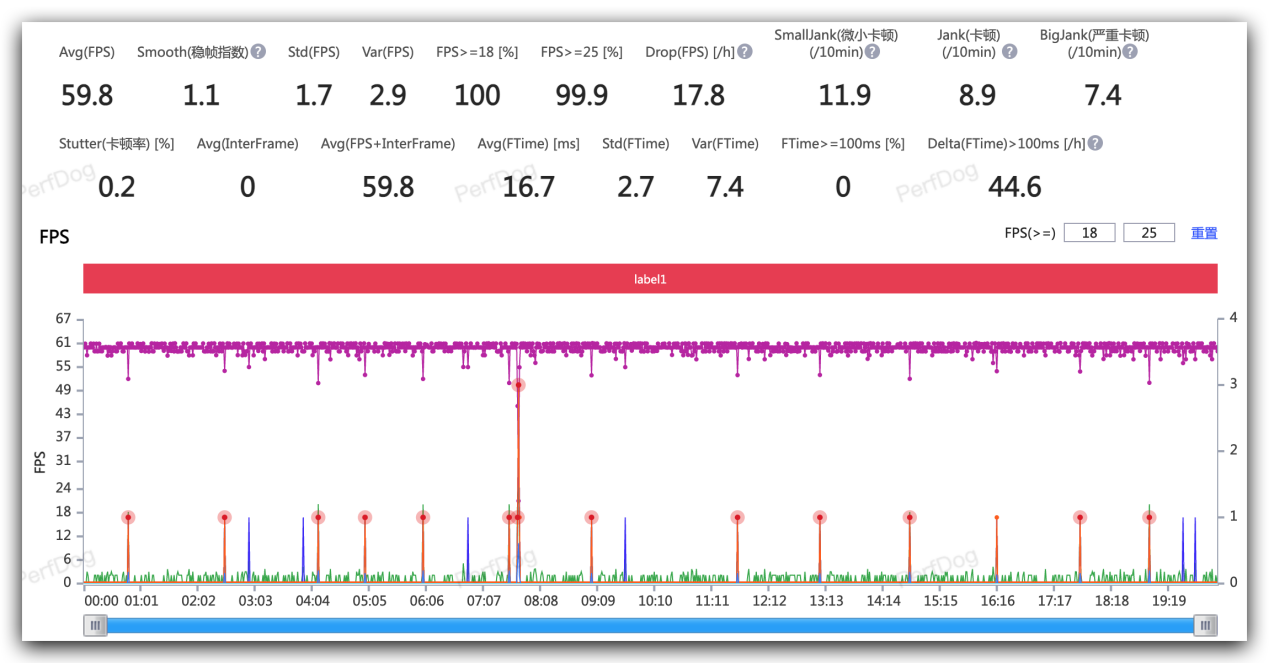Viewport: 1269px width, 663px height.
Task: Click the FPS>=18 [%] metric label
Action: [x=477, y=52]
